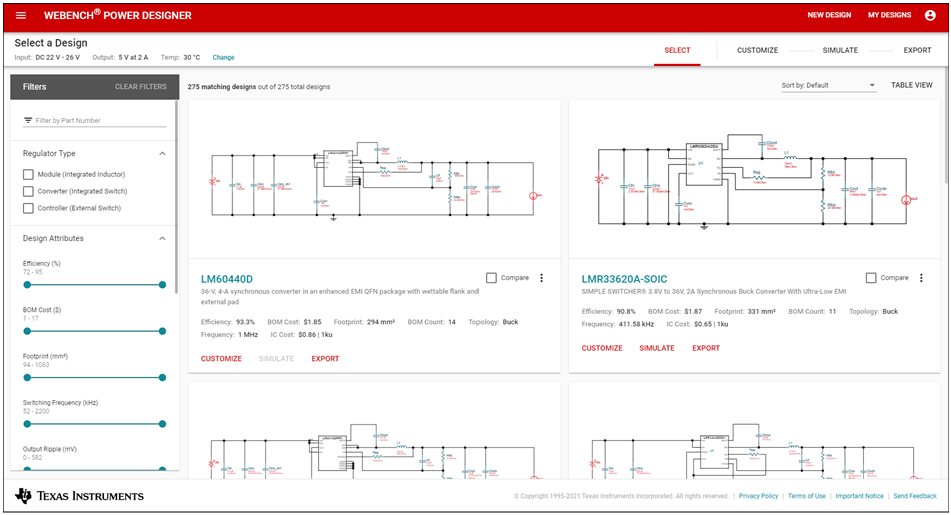Click the Send Feedback footer link
951x515 pixels.
915,496
